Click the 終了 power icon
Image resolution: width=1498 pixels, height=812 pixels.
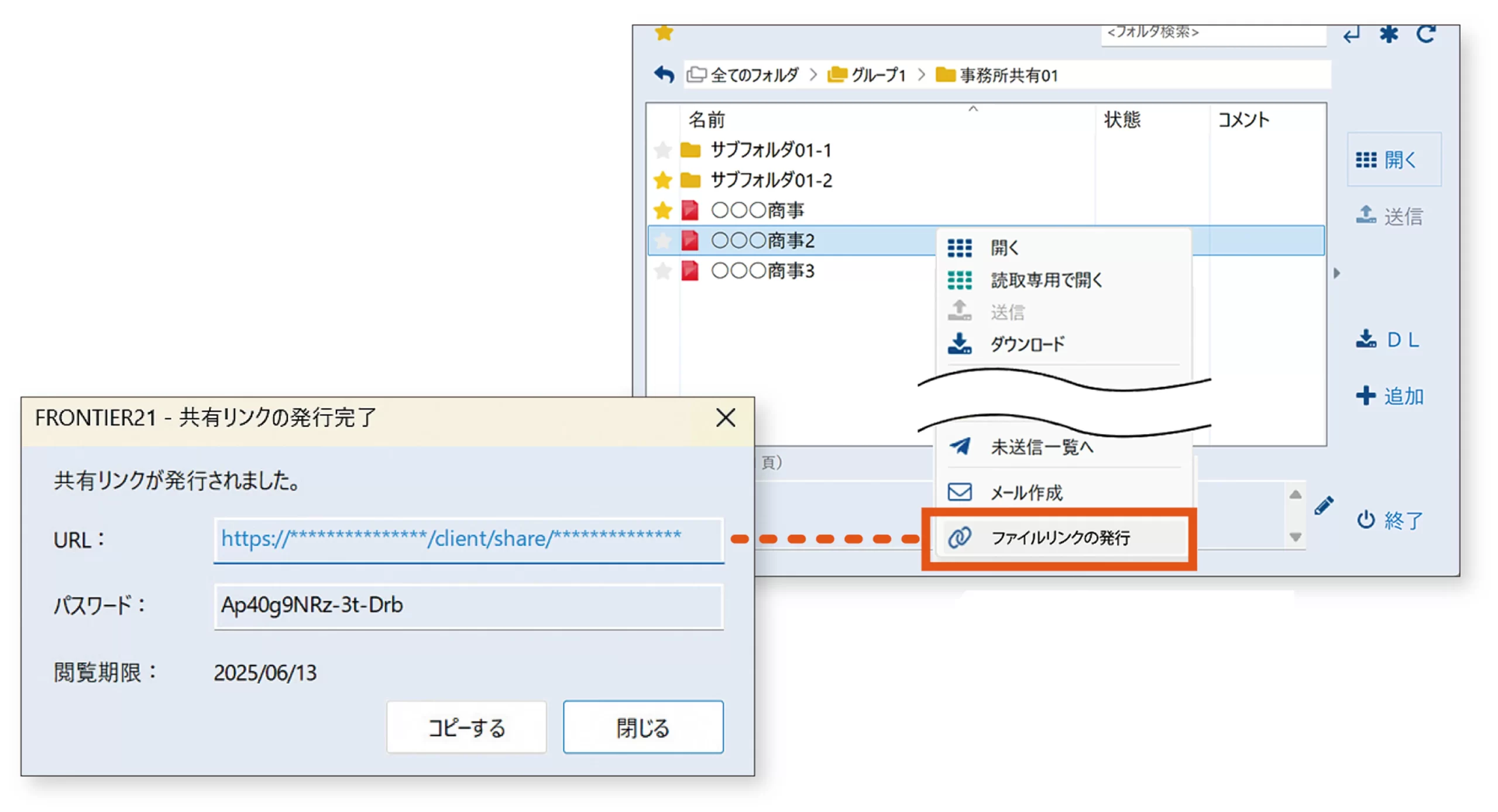[1368, 519]
